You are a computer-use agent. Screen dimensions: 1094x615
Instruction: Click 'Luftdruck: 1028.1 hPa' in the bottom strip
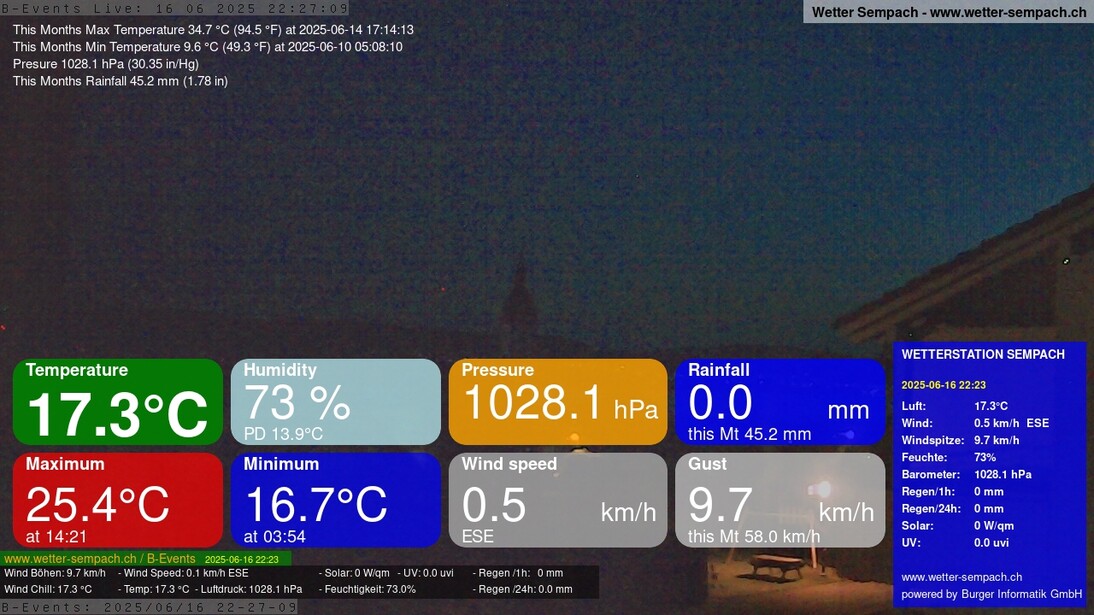249,589
